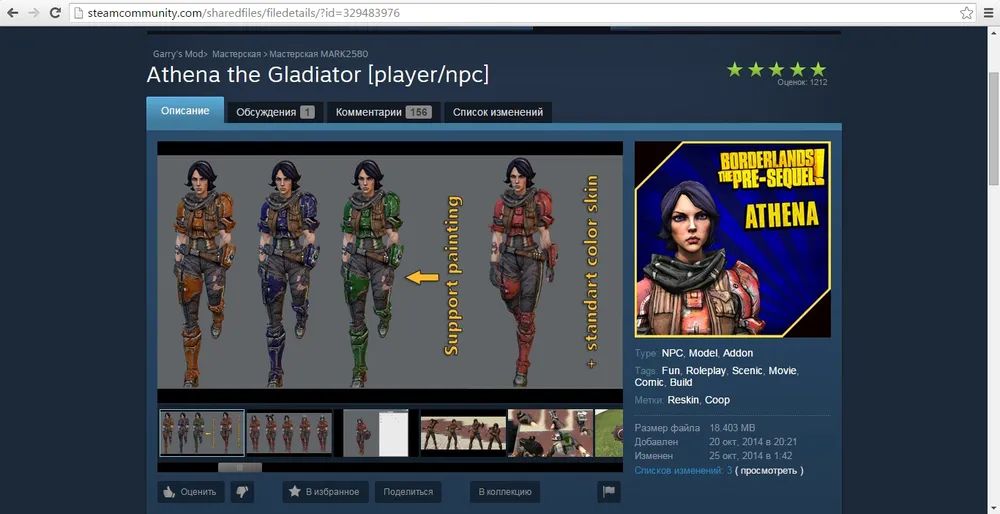Click the browser forward arrow
1000x514 pixels.
click(x=35, y=13)
